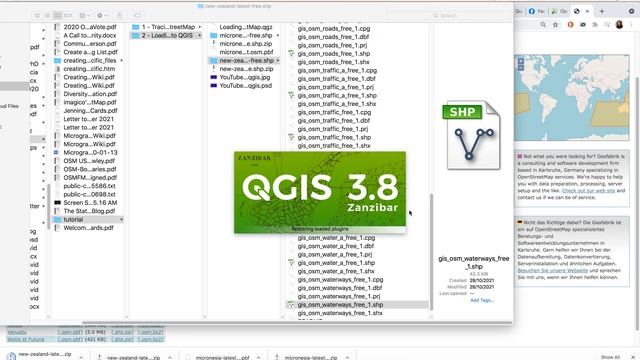The image size is (640, 360).
Task: Switch Finder to icon view
Action: 37,16
